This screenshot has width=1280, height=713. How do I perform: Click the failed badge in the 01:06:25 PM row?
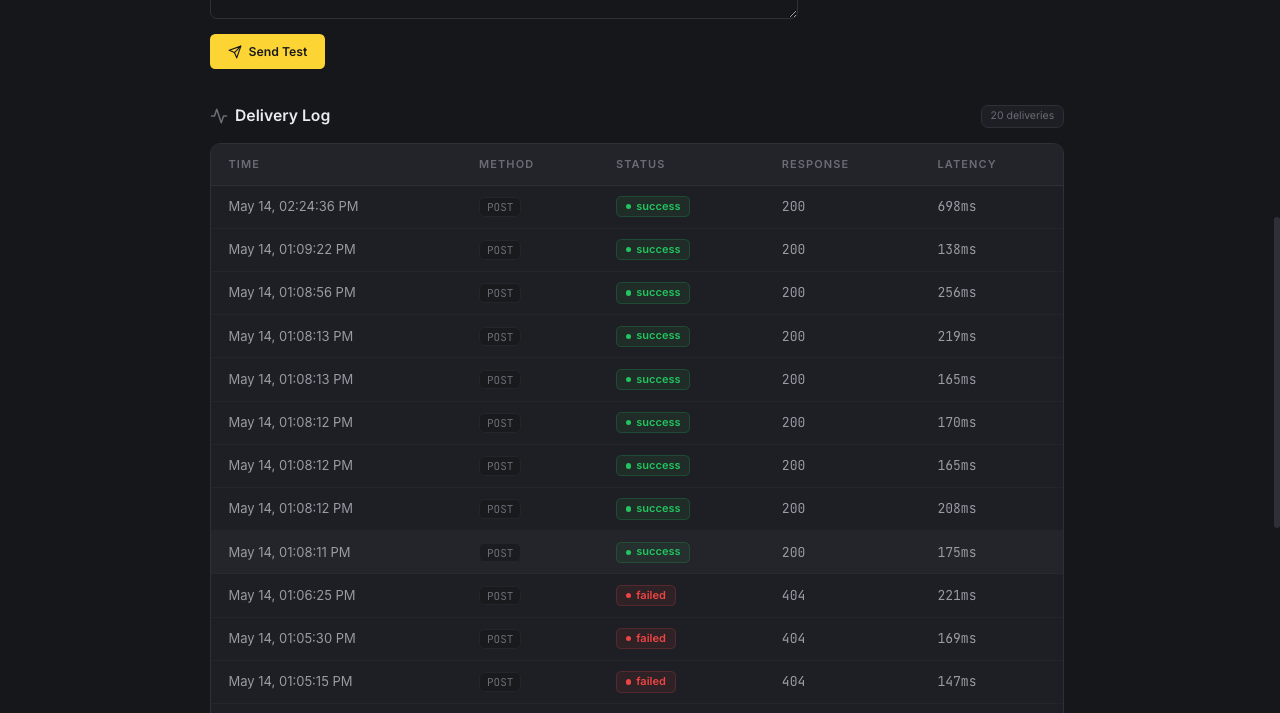pyautogui.click(x=646, y=595)
